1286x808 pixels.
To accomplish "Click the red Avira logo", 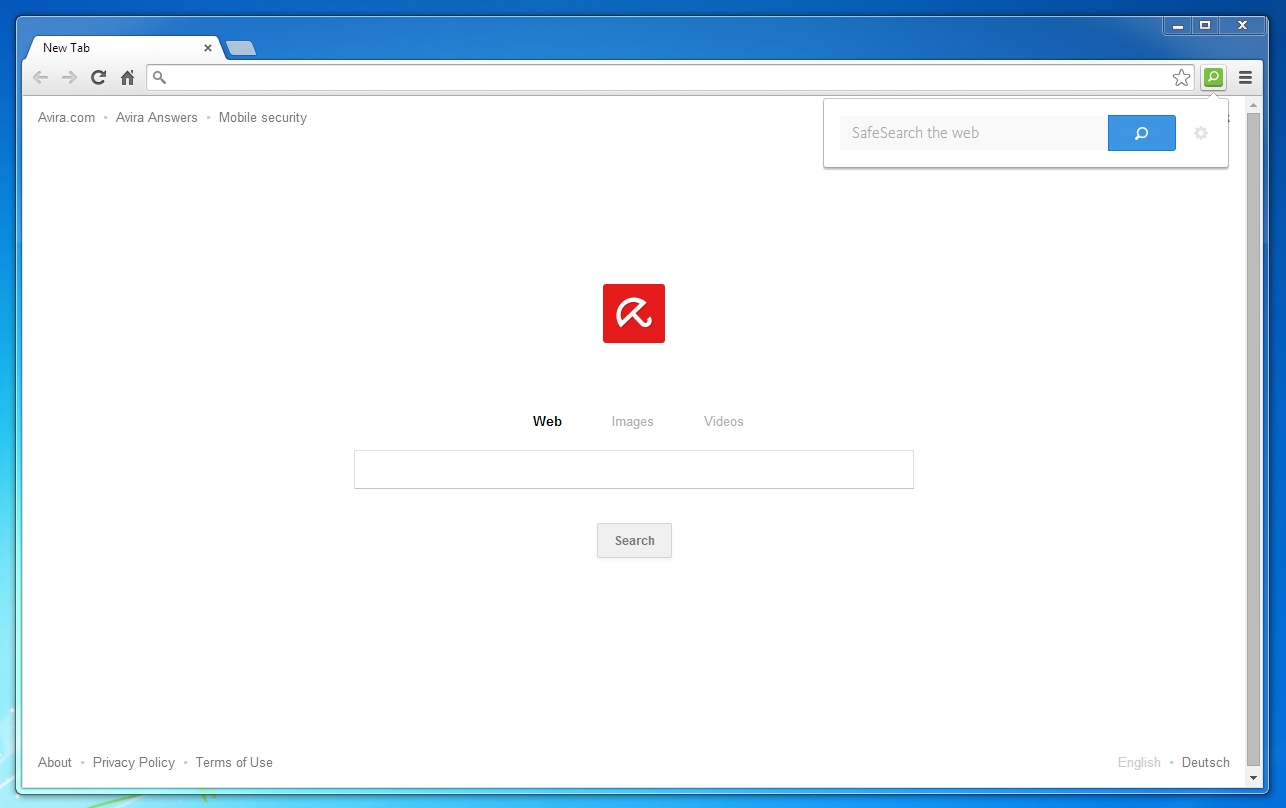I will (634, 313).
